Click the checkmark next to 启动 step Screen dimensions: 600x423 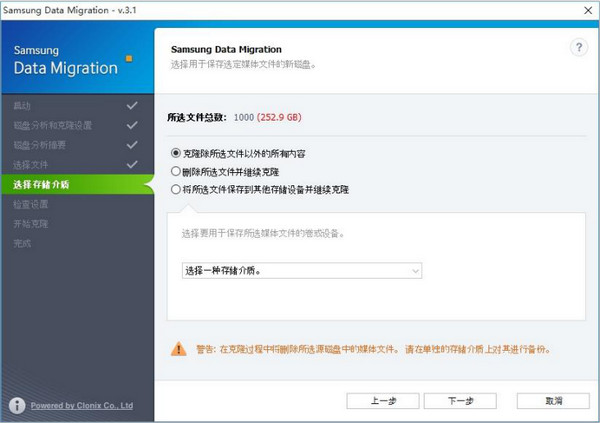pos(132,105)
